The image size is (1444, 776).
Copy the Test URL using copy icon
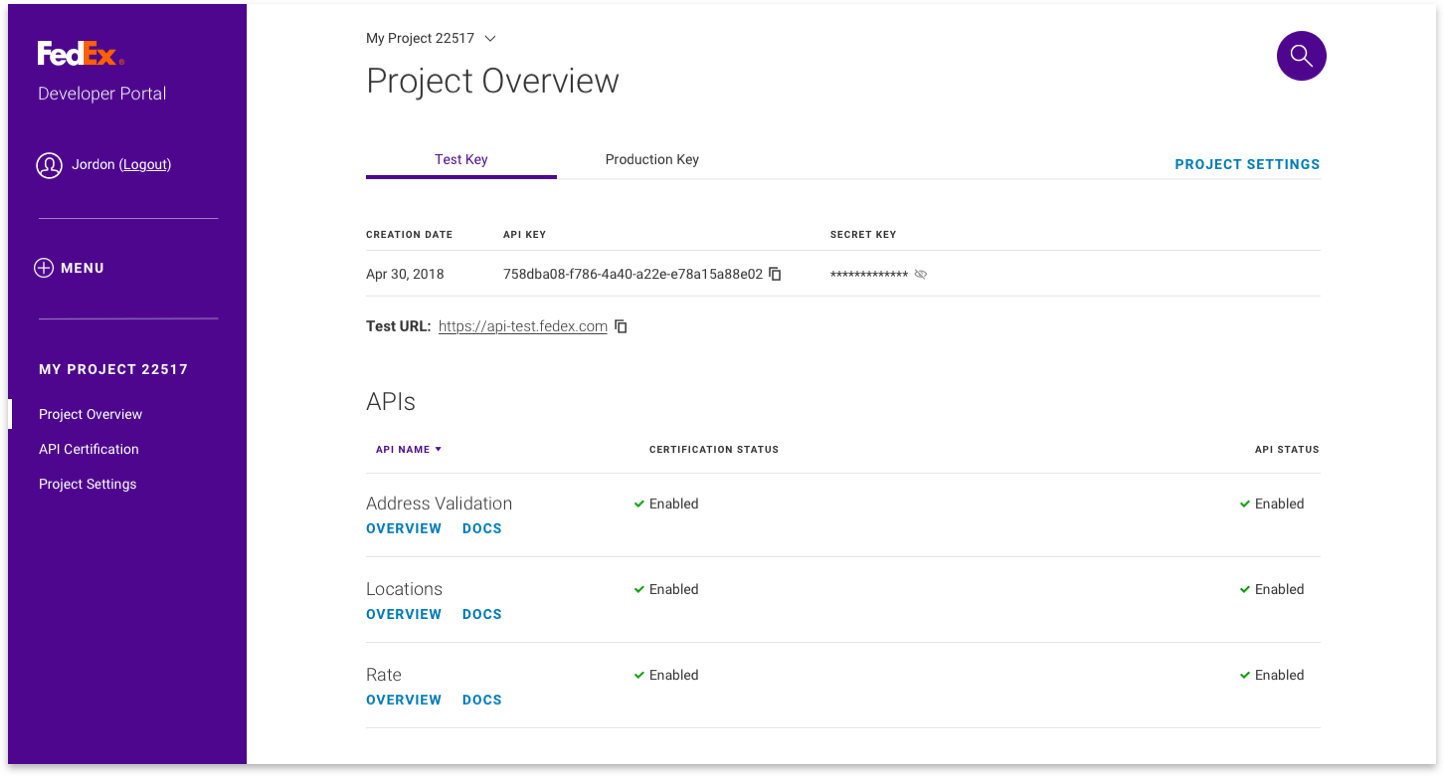[x=621, y=327]
